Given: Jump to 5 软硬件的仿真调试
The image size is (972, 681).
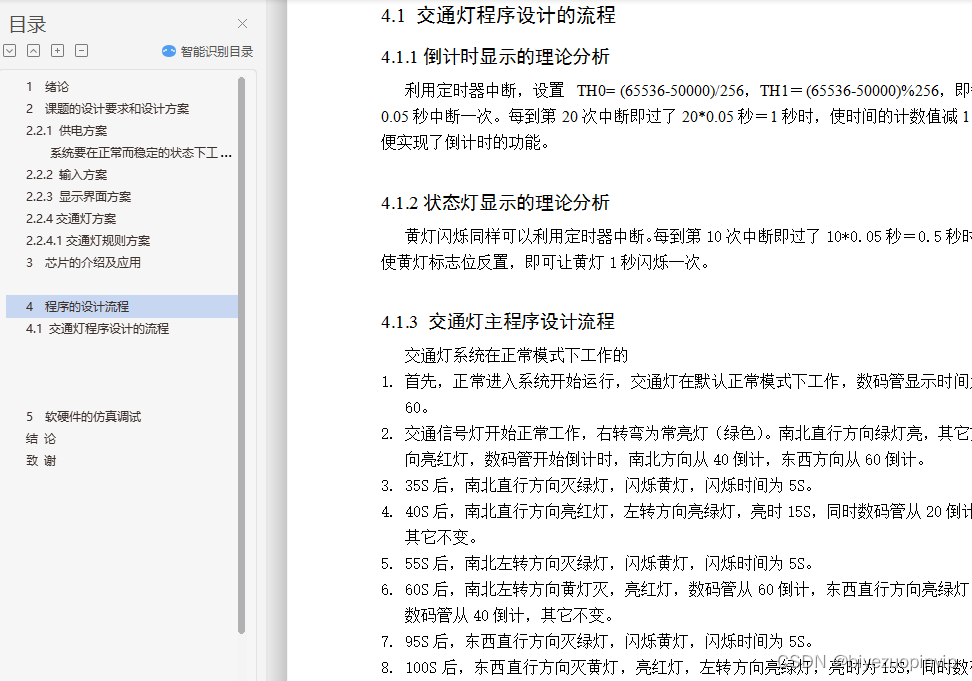Looking at the screenshot, I should point(83,416).
